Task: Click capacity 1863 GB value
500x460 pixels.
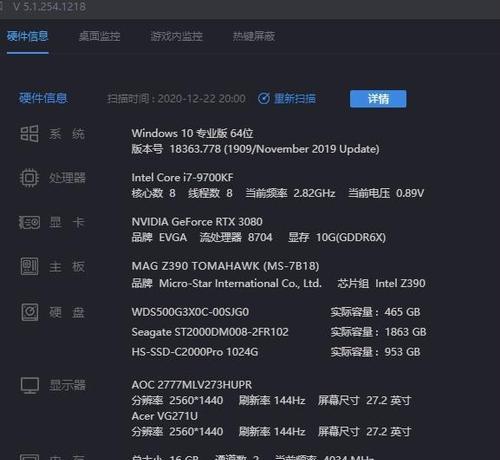Action: pyautogui.click(x=405, y=332)
